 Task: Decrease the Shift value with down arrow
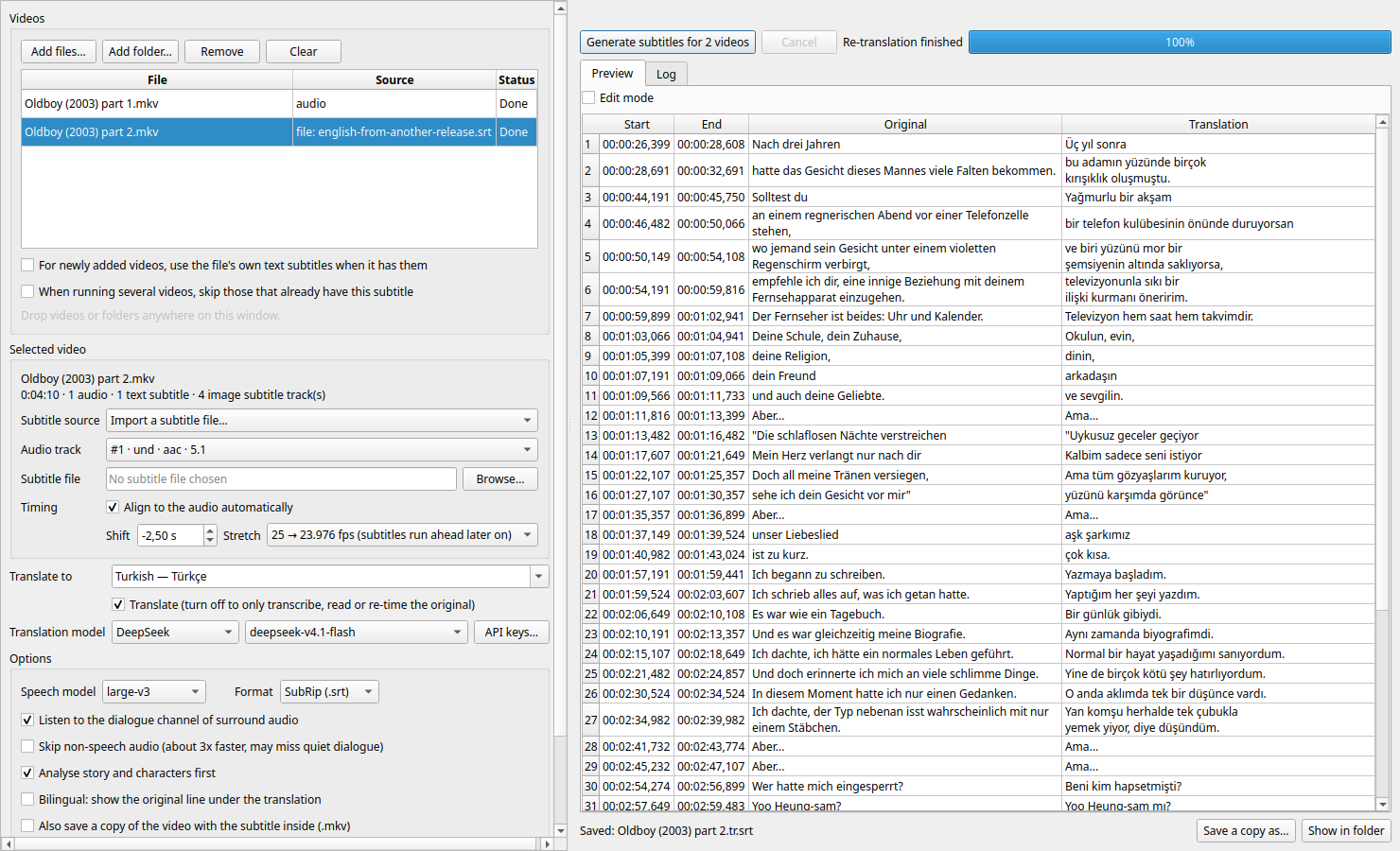coord(210,541)
